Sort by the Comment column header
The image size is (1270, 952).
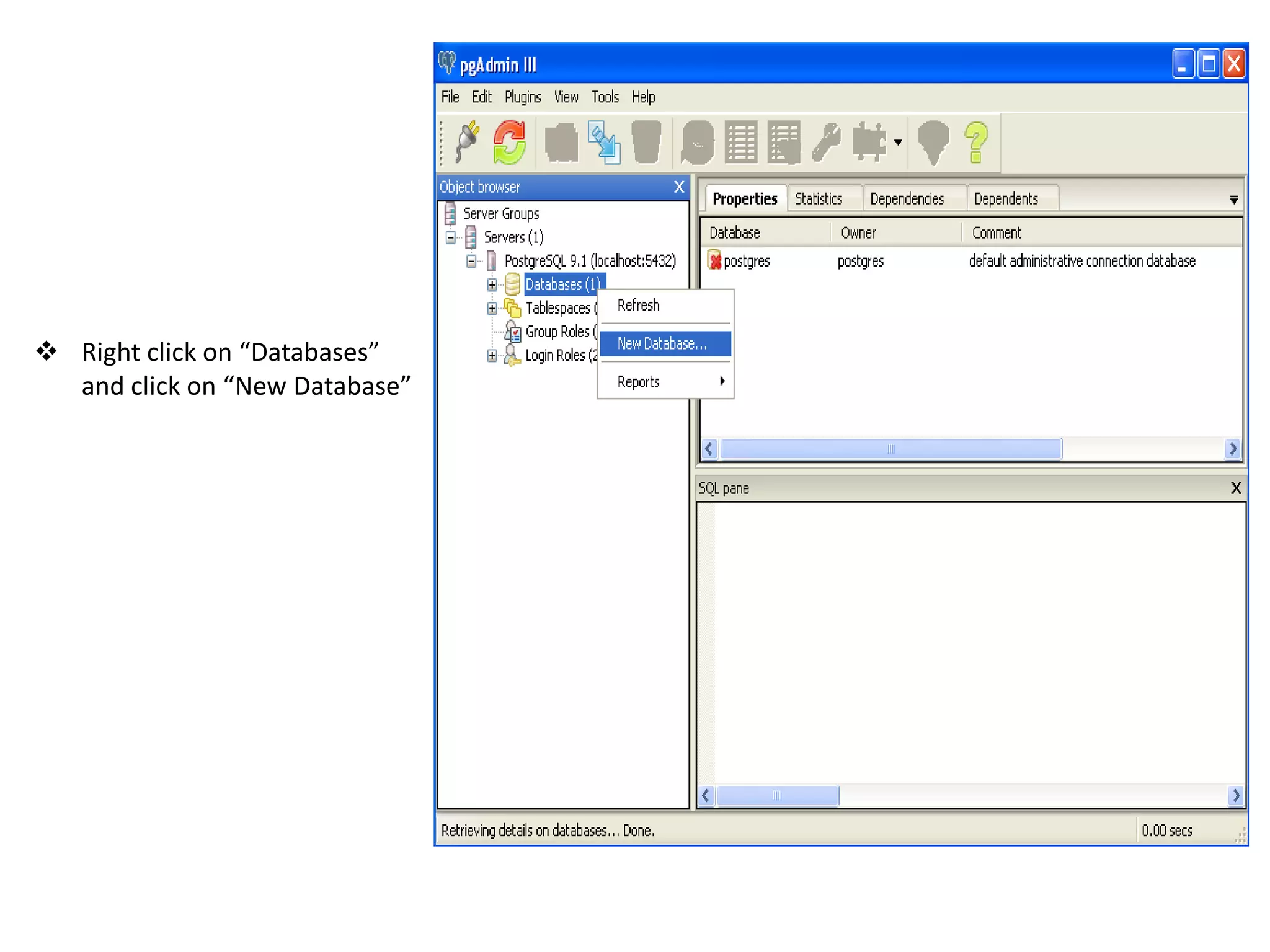[1102, 233]
